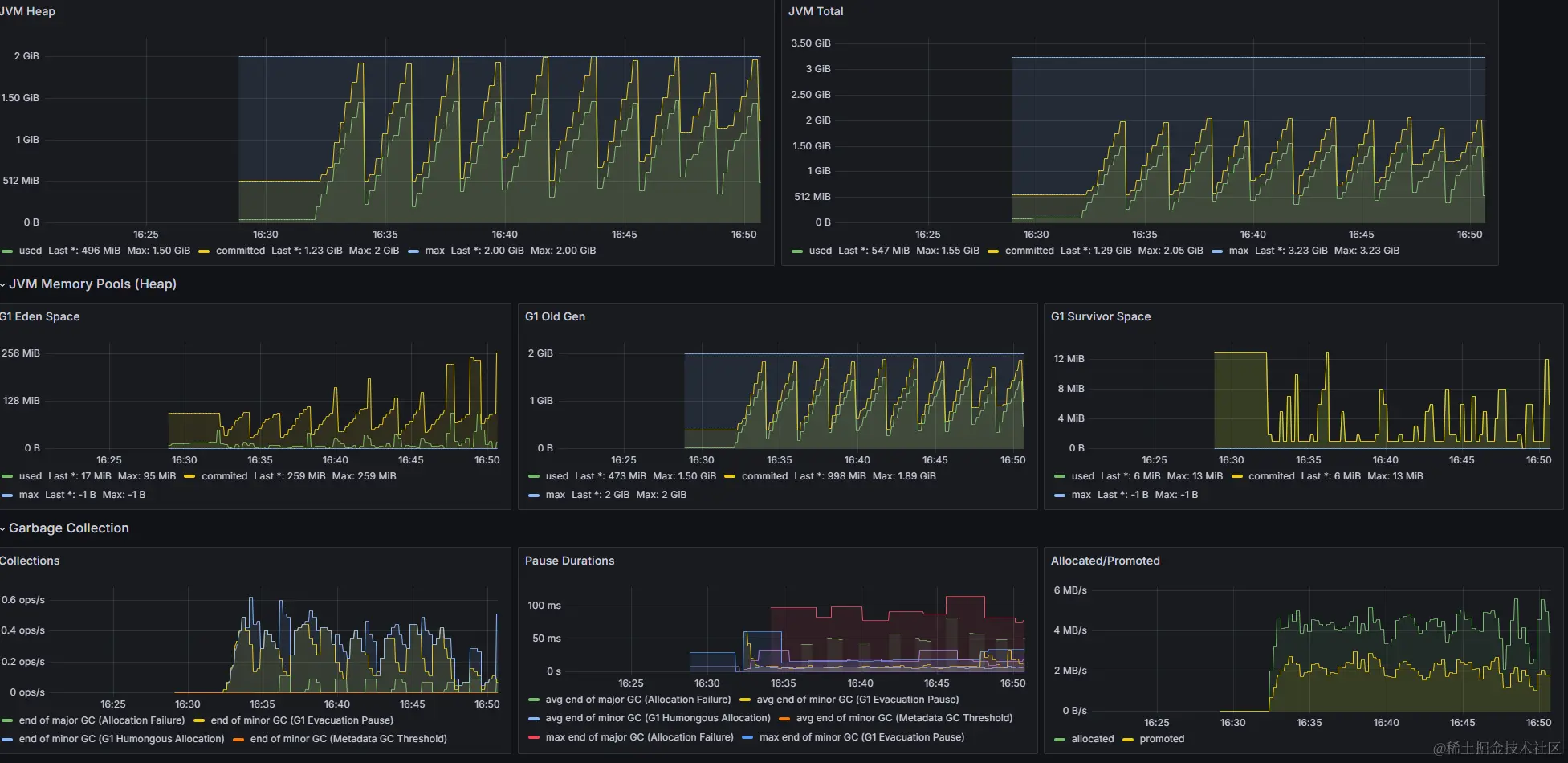Click the yellow 'commited' swatch in G1 Survivor Space
This screenshot has width=1568, height=763.
point(1237,477)
